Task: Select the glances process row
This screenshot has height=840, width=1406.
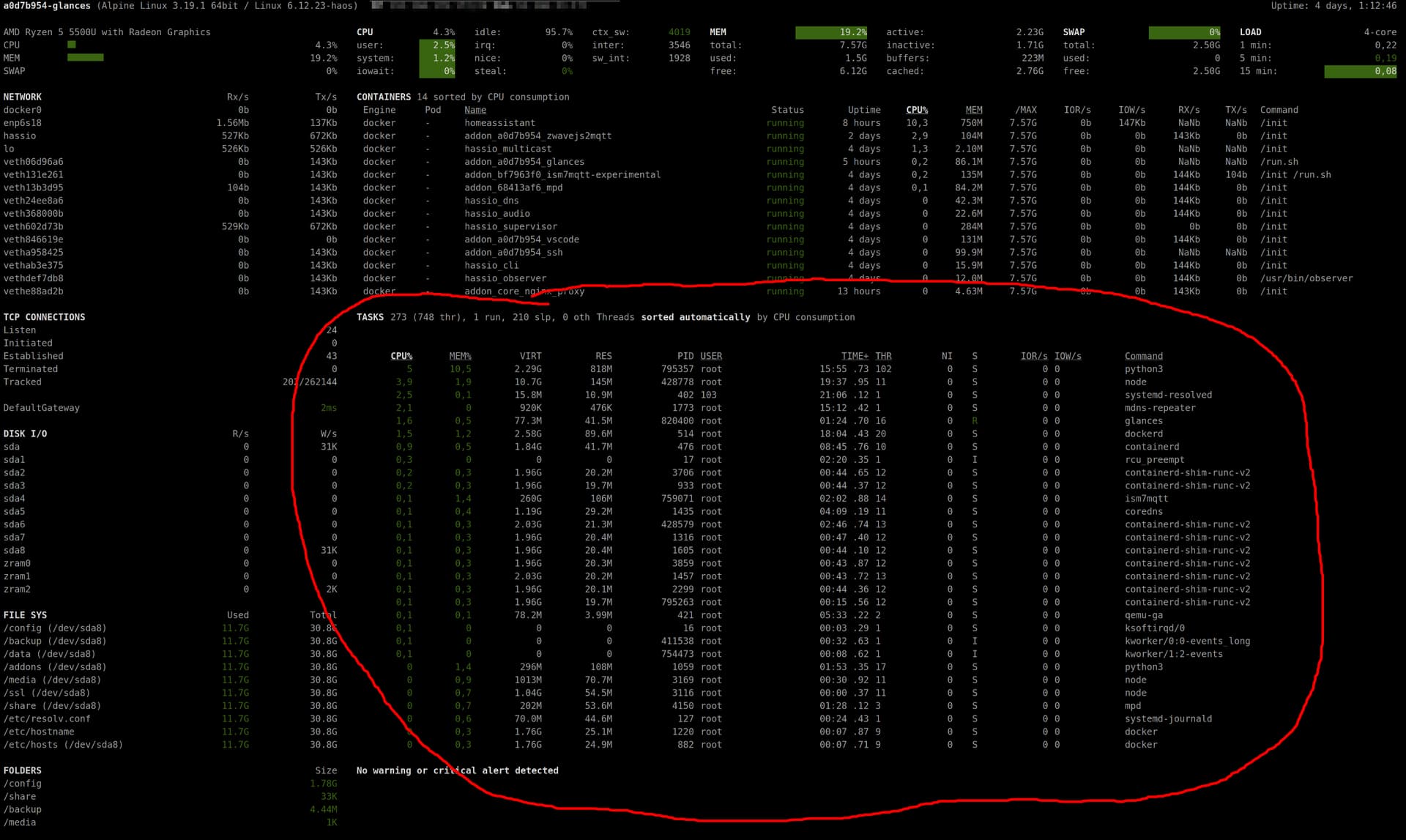Action: click(x=1143, y=421)
